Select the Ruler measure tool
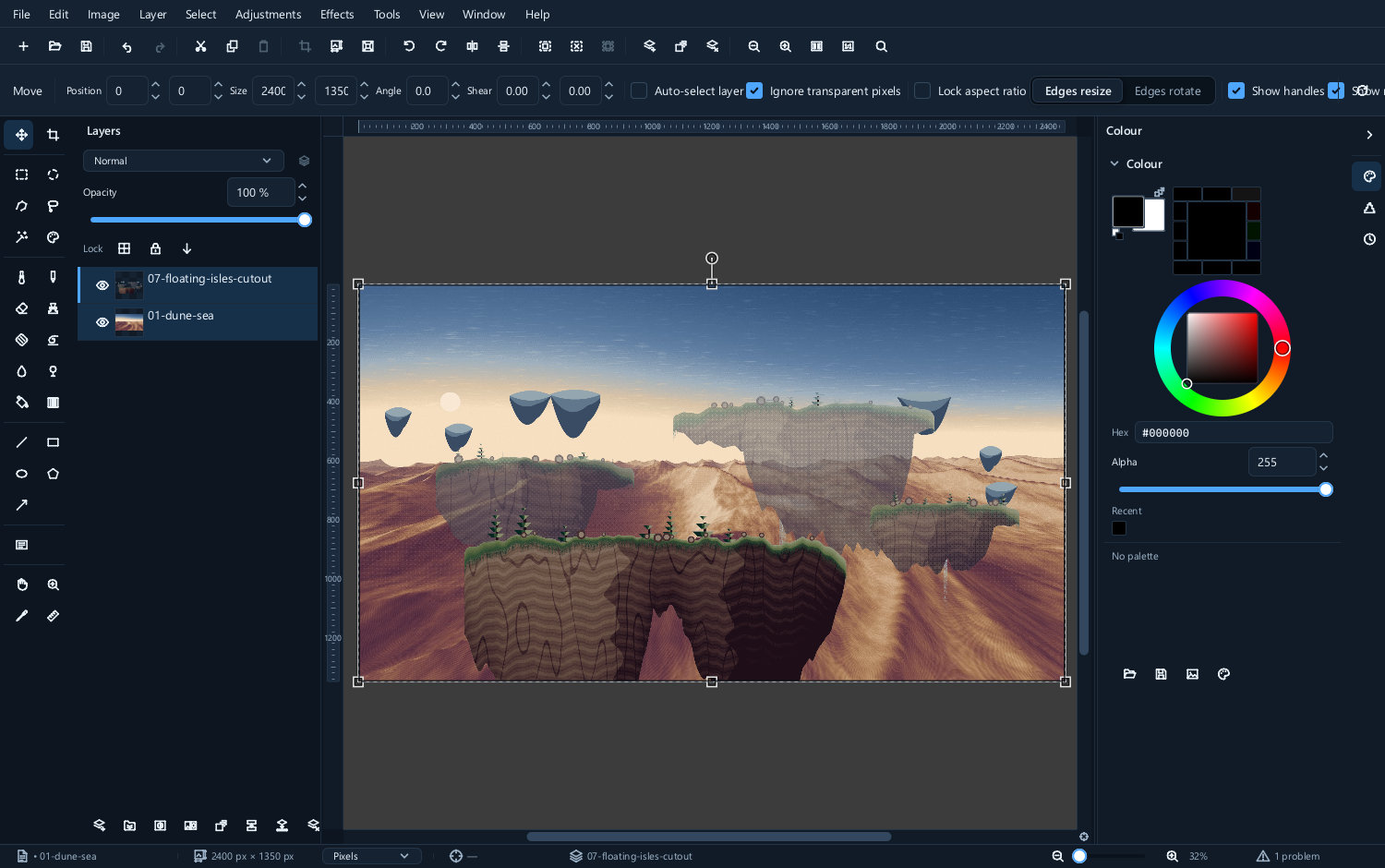The height and width of the screenshot is (868, 1385). pyautogui.click(x=53, y=616)
